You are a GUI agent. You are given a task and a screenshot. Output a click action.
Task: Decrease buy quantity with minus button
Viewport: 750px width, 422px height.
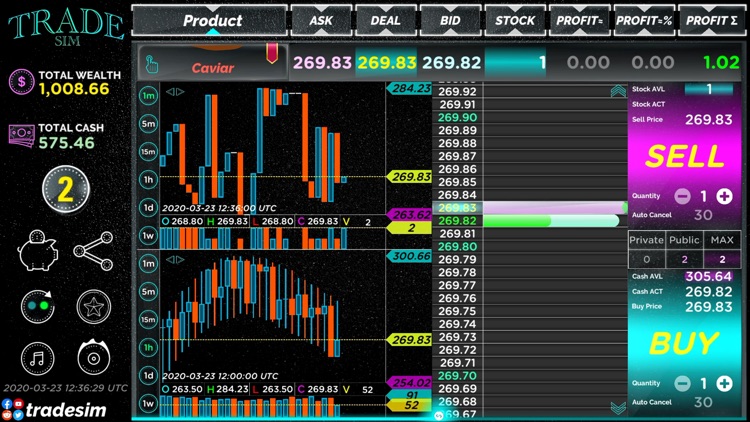tap(683, 383)
